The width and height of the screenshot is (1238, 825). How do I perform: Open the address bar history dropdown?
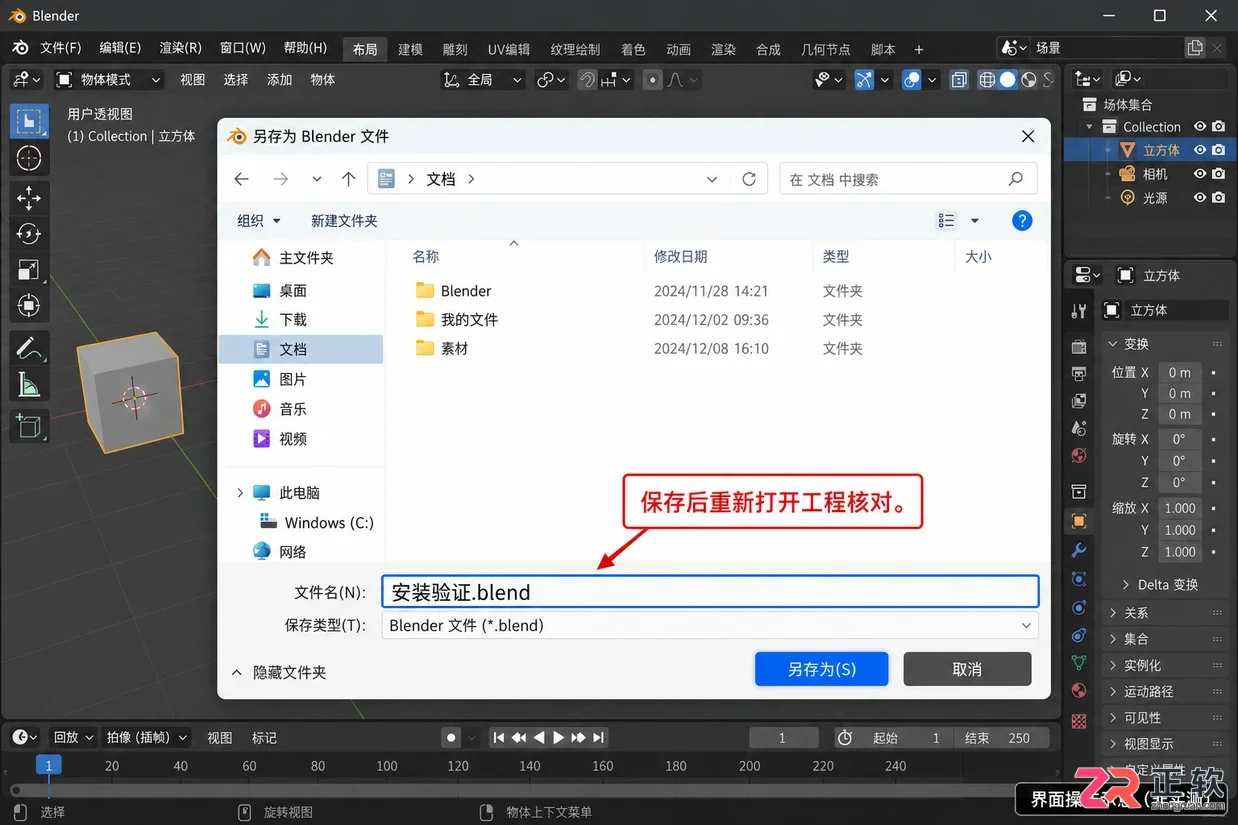click(x=712, y=179)
